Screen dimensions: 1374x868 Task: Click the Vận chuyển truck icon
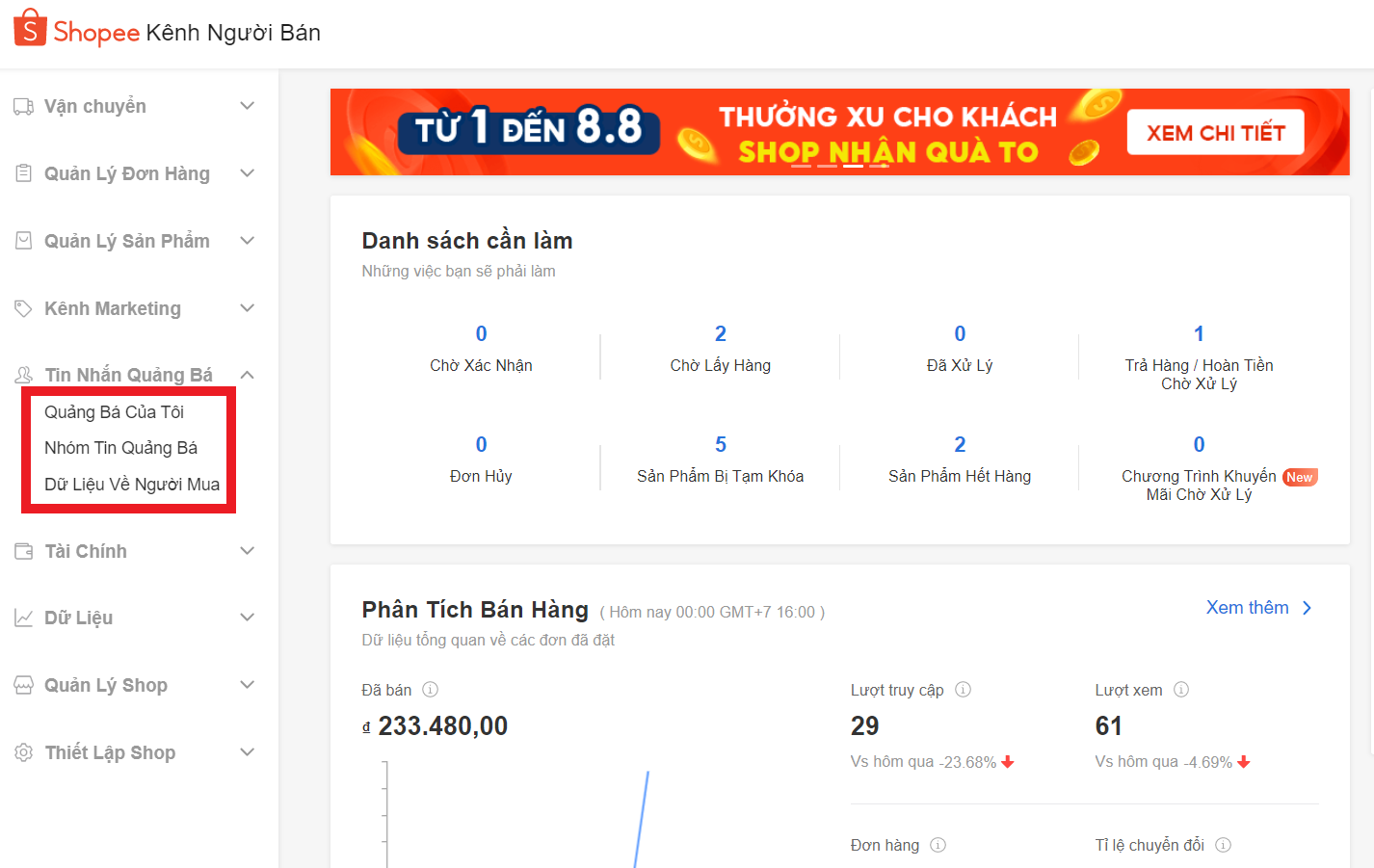(x=23, y=106)
